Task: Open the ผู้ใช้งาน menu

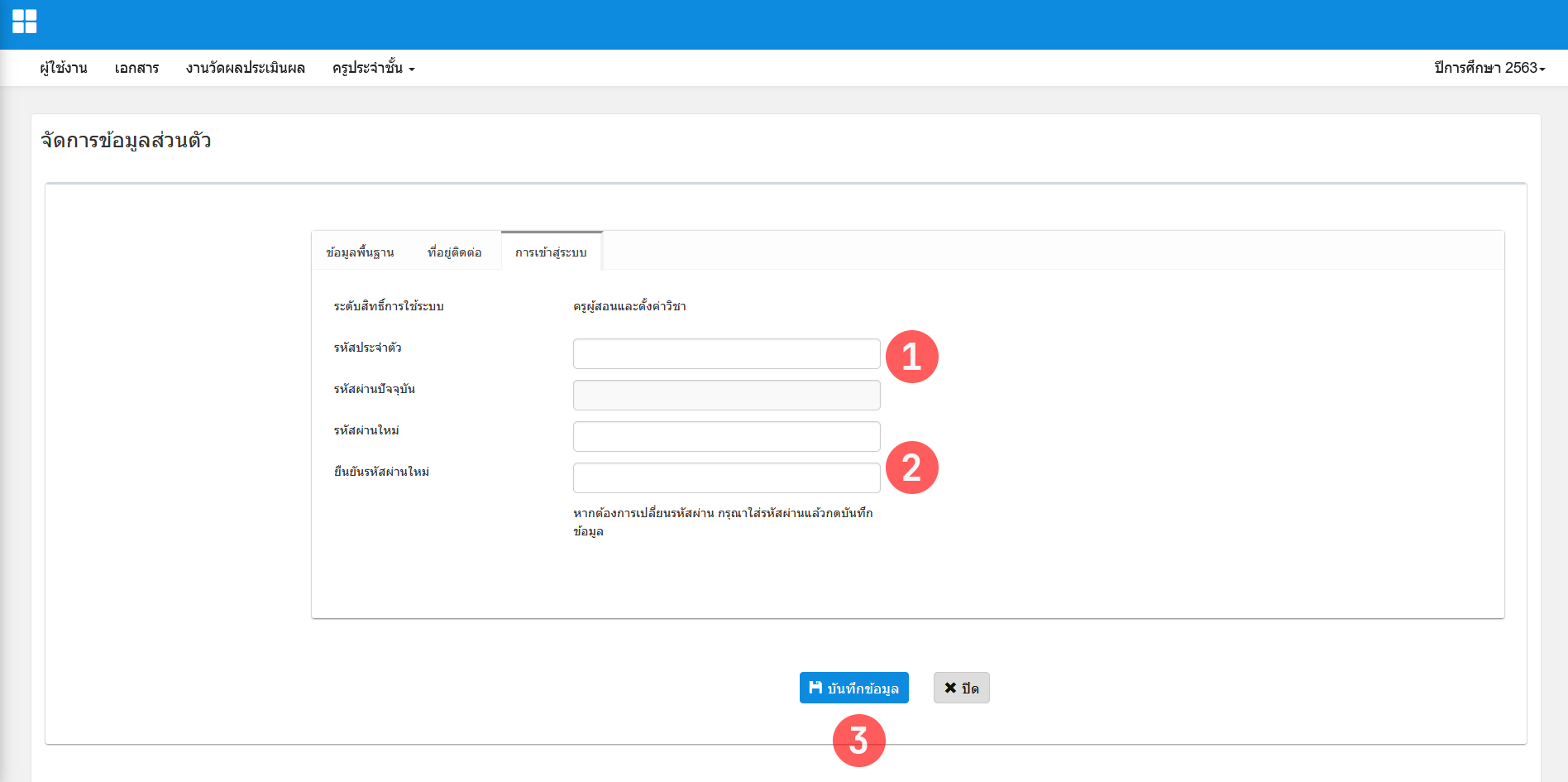Action: (64, 68)
